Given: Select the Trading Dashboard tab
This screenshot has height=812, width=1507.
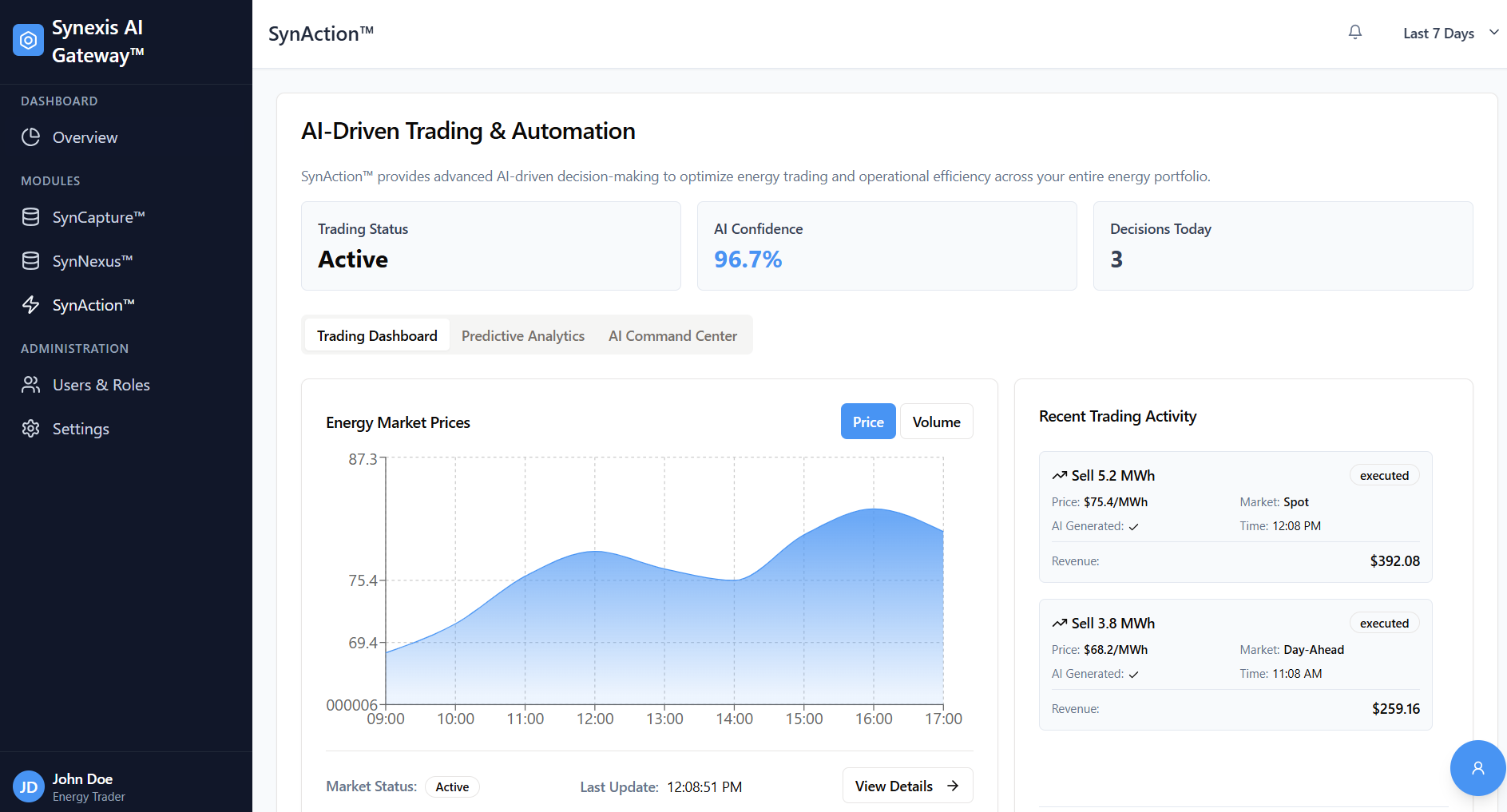Looking at the screenshot, I should pyautogui.click(x=377, y=335).
